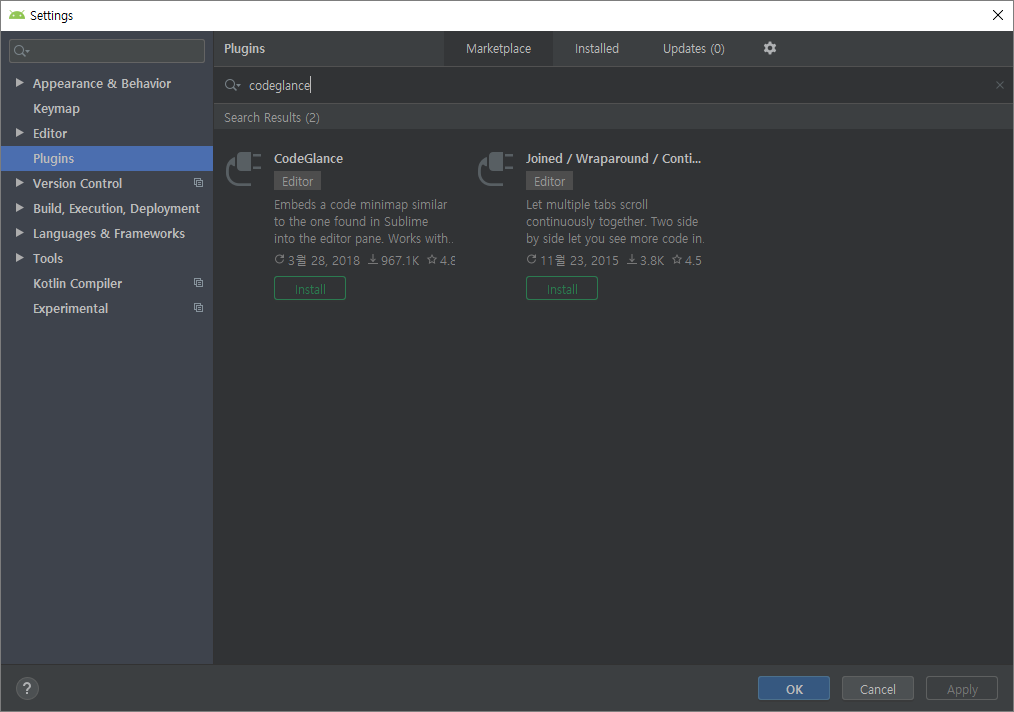Expand the Version Control section
This screenshot has height=712, width=1014.
click(19, 183)
